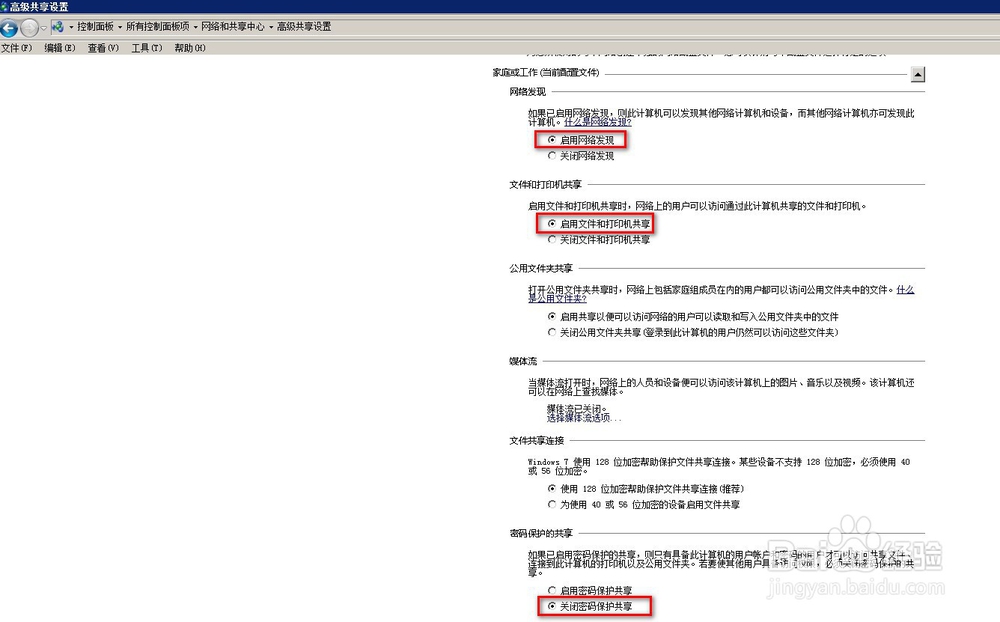The height and width of the screenshot is (622, 1000).
Task: Click the 高级共享设置 title bar icon
Action: [x=5, y=7]
